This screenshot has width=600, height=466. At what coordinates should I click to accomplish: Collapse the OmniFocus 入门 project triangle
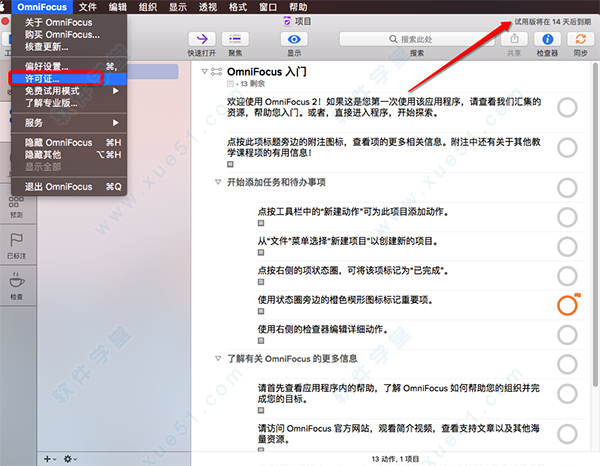(x=205, y=72)
